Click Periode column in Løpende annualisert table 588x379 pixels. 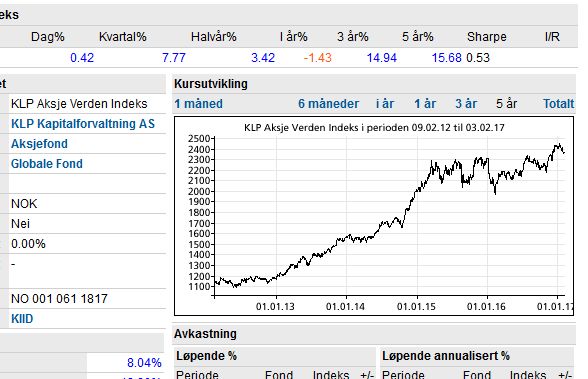click(403, 375)
